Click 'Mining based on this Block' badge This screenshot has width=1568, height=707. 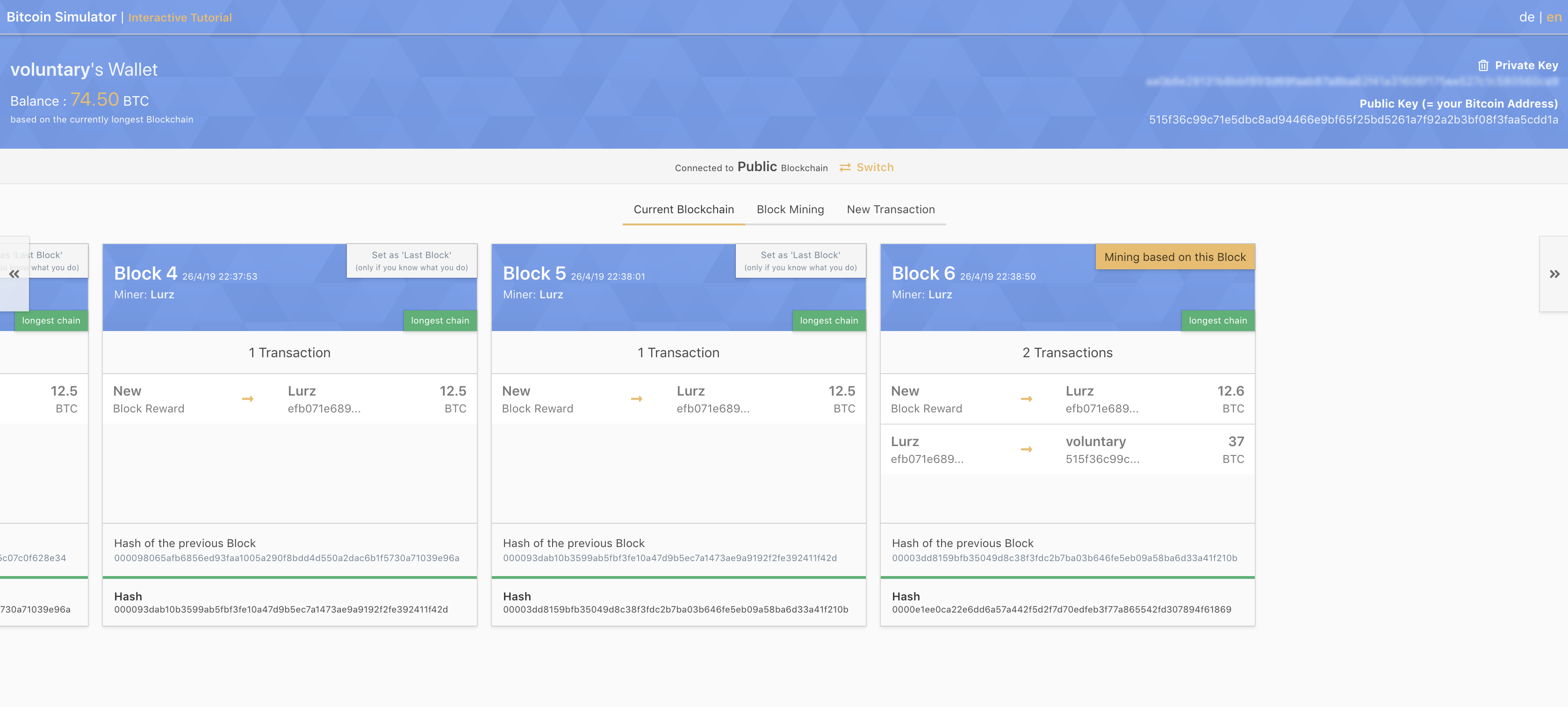(x=1174, y=257)
